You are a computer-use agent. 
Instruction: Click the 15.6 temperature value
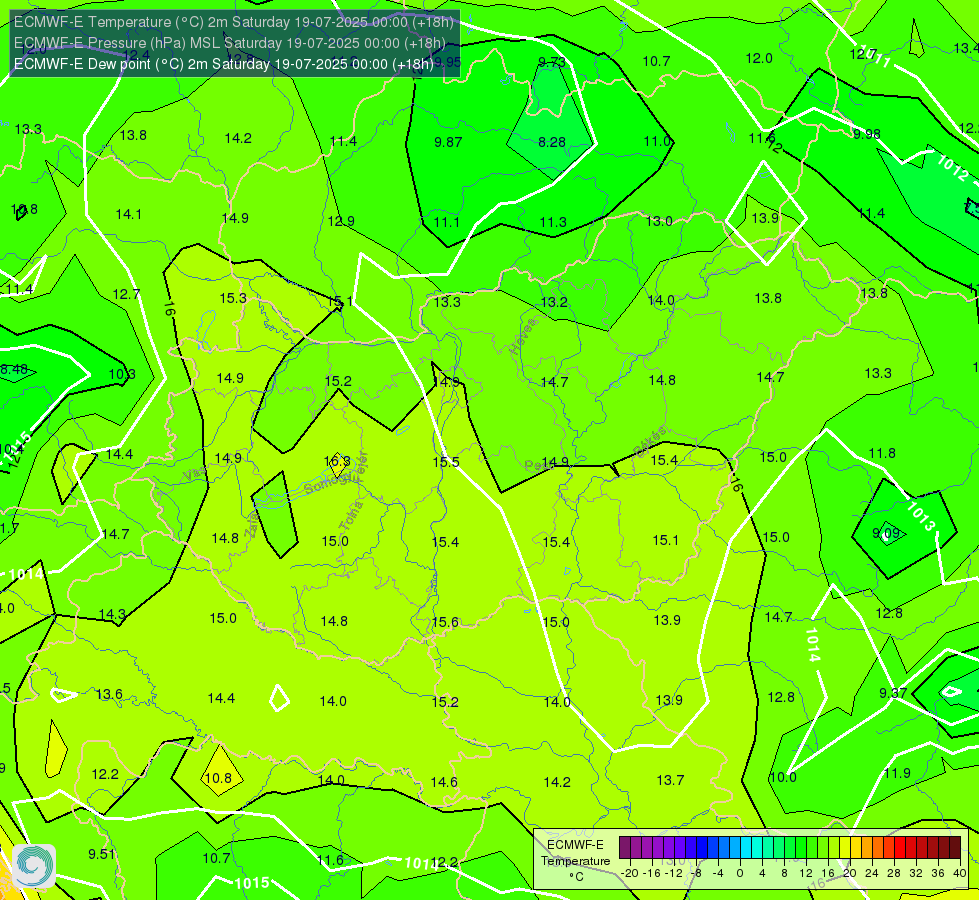tap(445, 622)
